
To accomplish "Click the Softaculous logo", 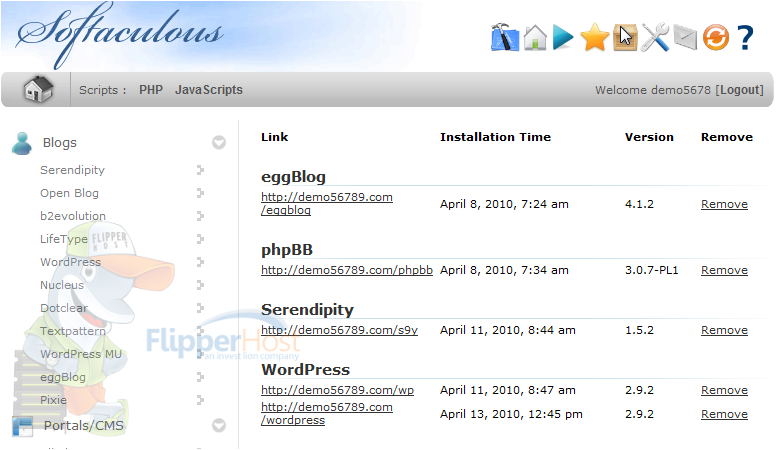I will [x=119, y=35].
